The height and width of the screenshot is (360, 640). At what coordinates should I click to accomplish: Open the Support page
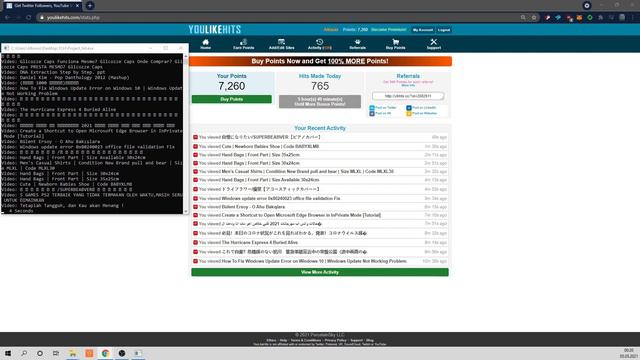(x=433, y=44)
